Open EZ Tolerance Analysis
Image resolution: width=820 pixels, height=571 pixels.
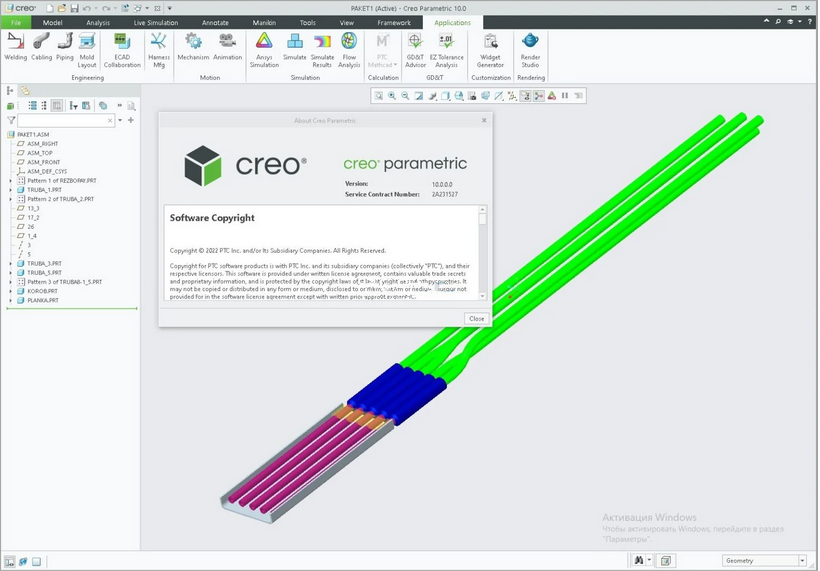click(x=447, y=50)
